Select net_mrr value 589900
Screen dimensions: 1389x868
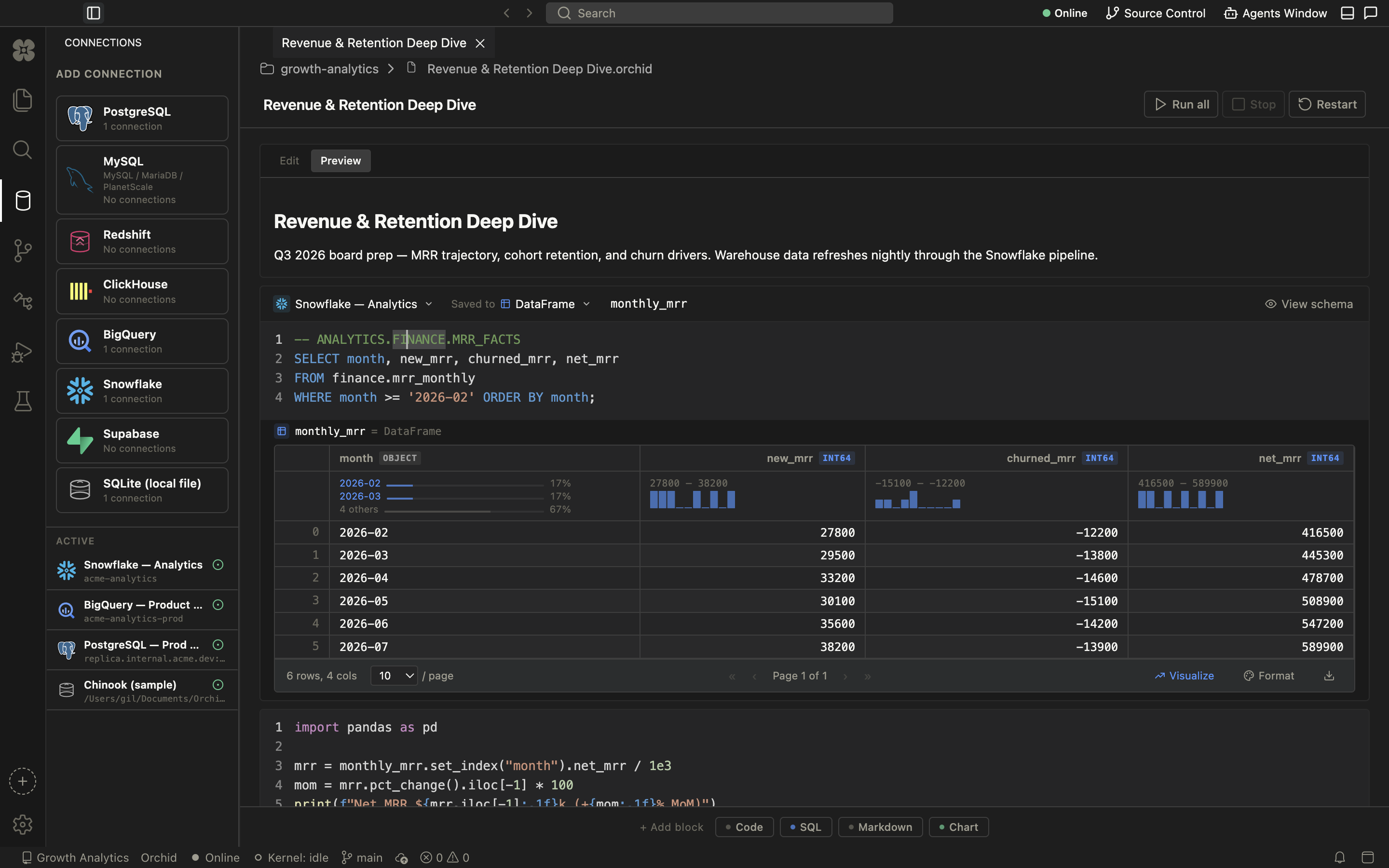point(1241,647)
